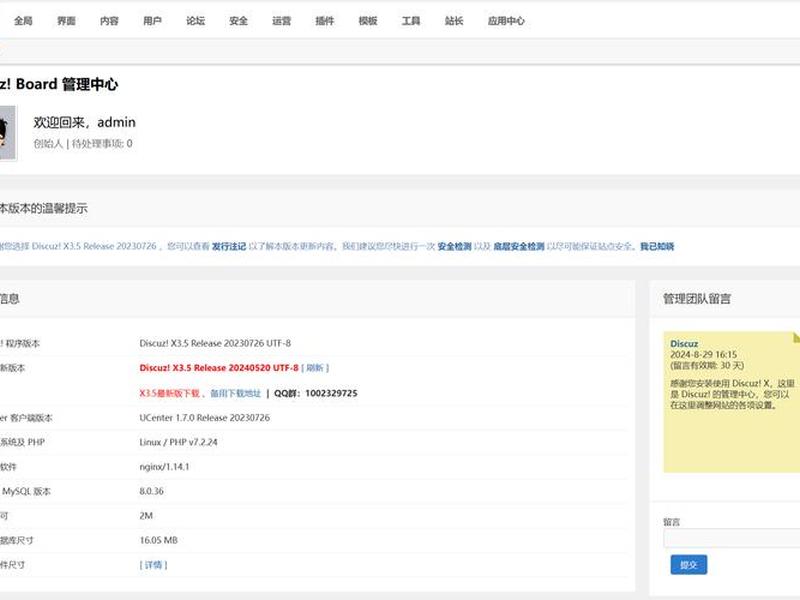Image resolution: width=800 pixels, height=600 pixels.
Task: Open the 运营 menu
Action: 282,21
